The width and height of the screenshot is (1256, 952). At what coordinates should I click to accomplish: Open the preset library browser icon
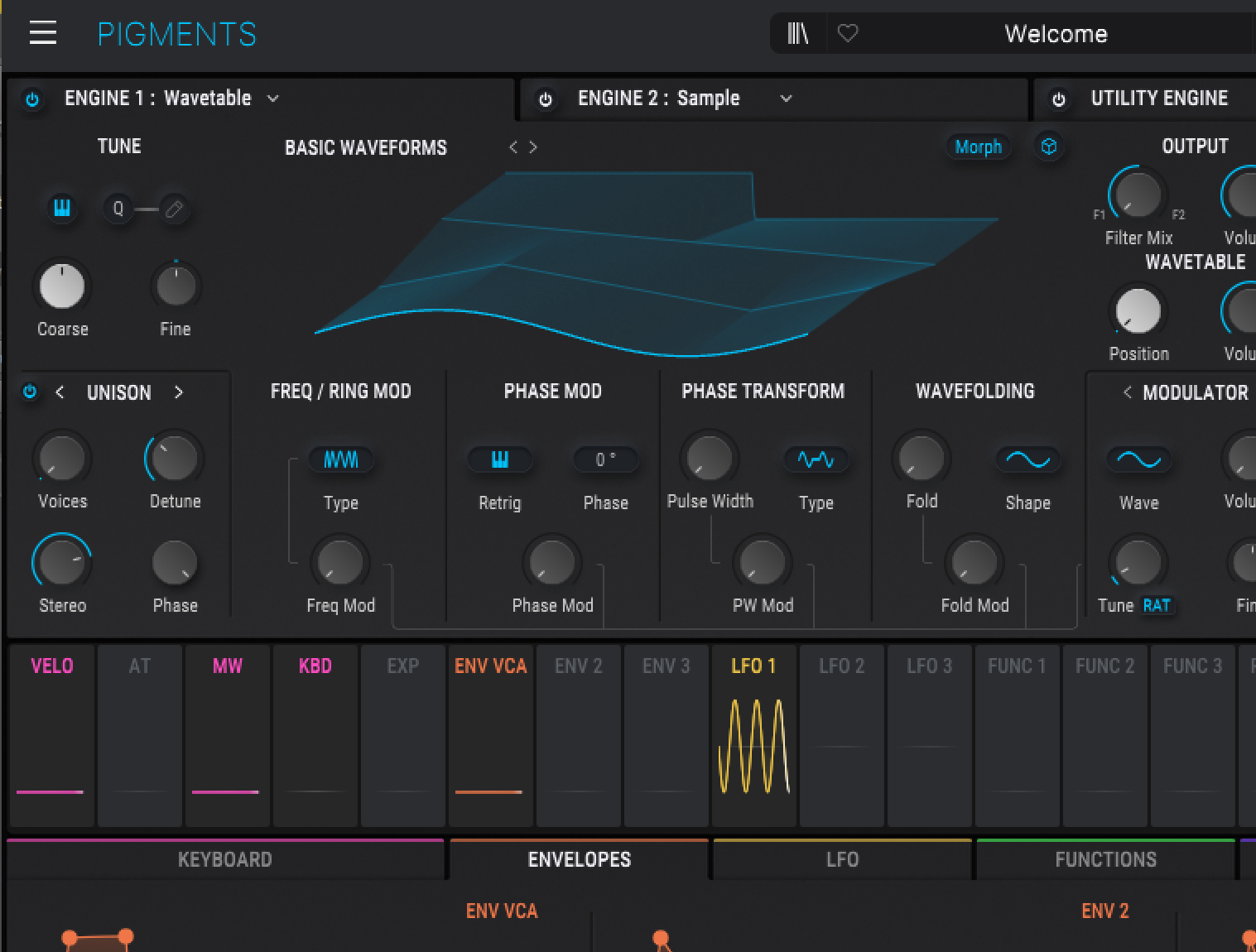(x=797, y=33)
